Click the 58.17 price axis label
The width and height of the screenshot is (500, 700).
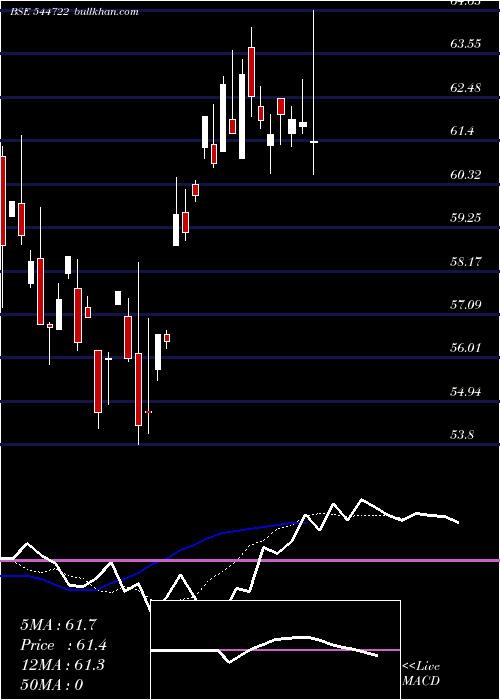click(466, 261)
